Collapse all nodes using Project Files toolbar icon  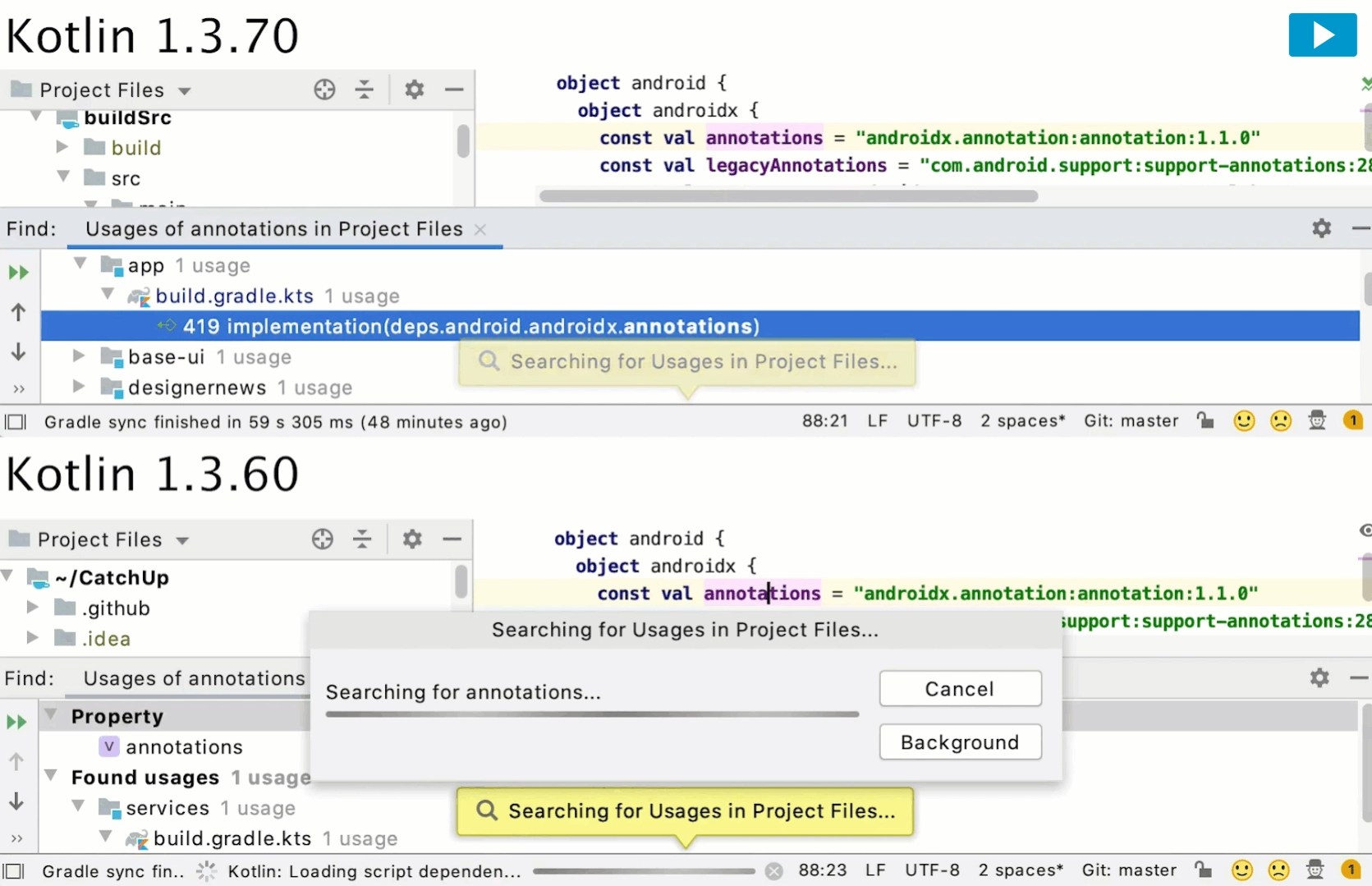[x=365, y=90]
